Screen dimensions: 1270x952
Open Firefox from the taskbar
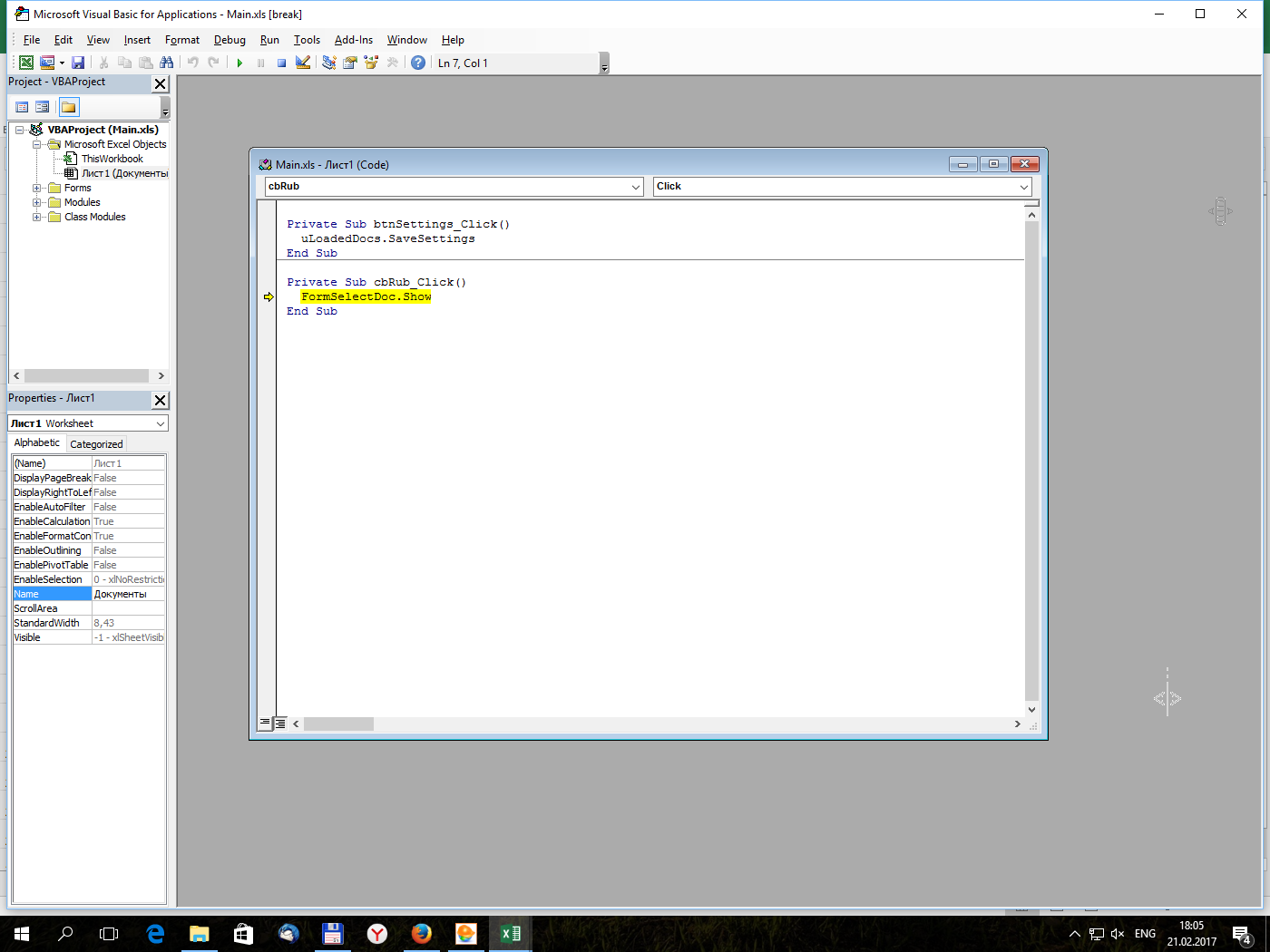(x=421, y=933)
